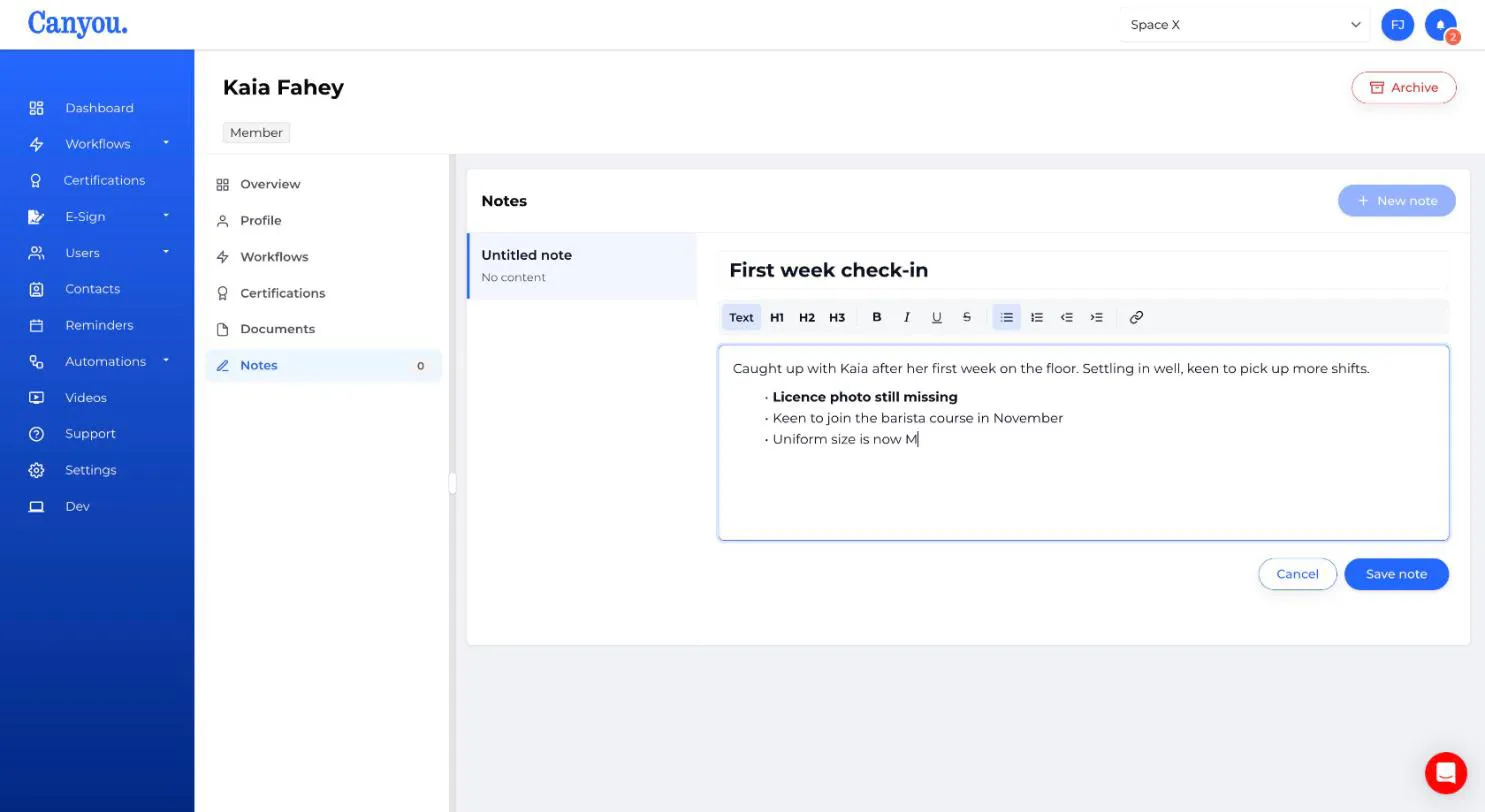Click the outdent list icon

click(1067, 317)
